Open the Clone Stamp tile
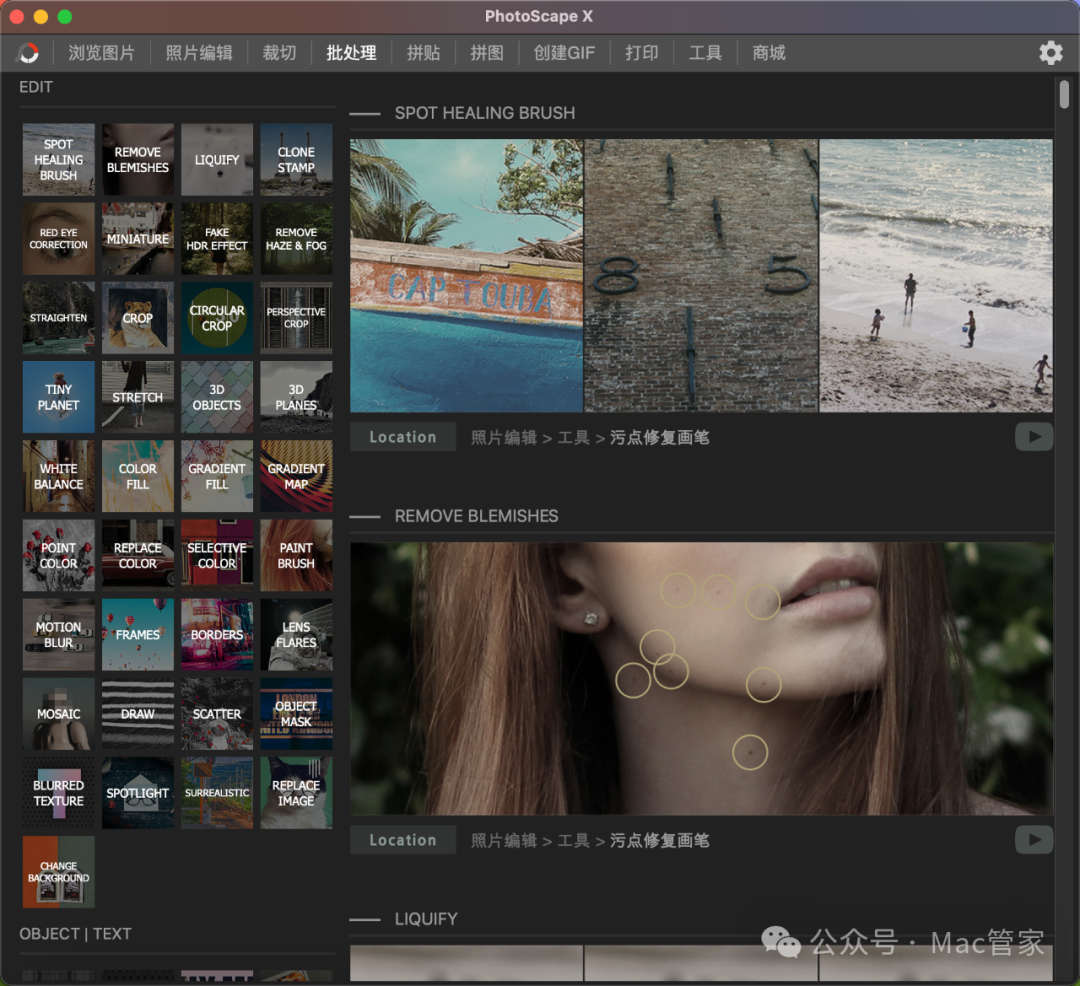 296,160
